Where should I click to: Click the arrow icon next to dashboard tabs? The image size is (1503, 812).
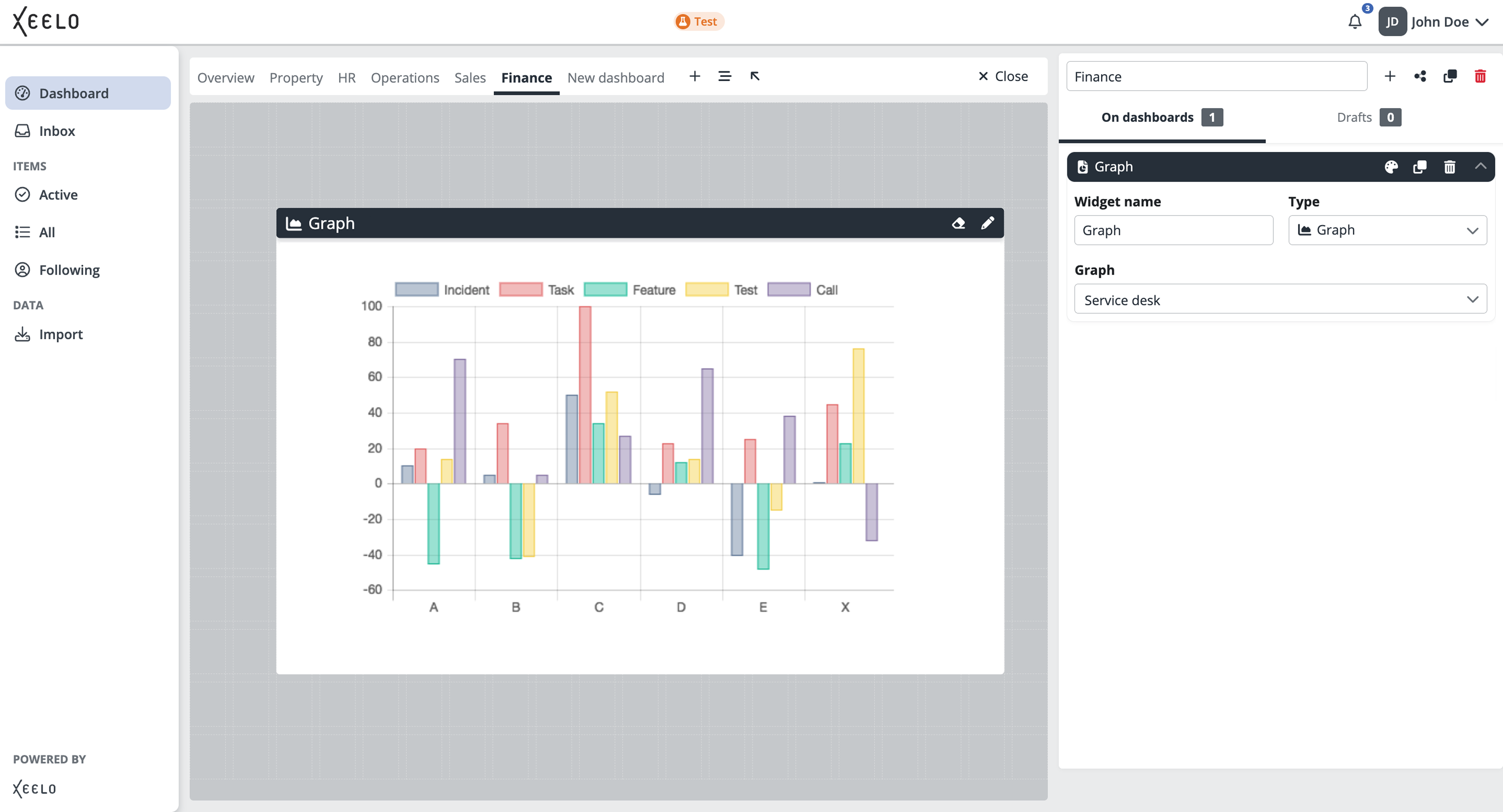[755, 76]
